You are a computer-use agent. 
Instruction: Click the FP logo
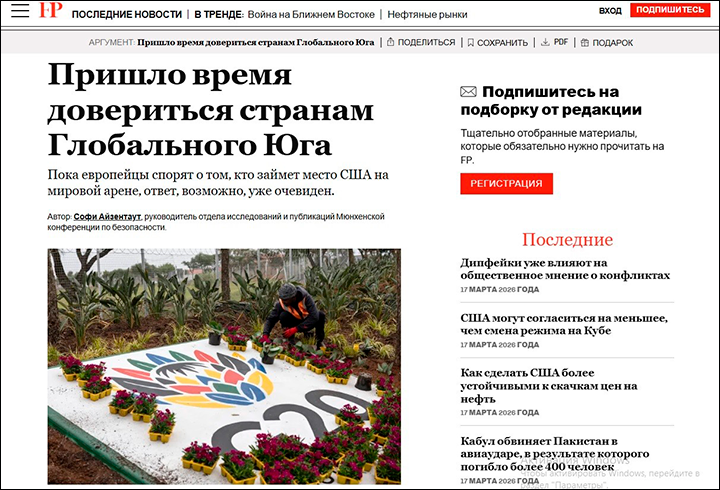[51, 11]
